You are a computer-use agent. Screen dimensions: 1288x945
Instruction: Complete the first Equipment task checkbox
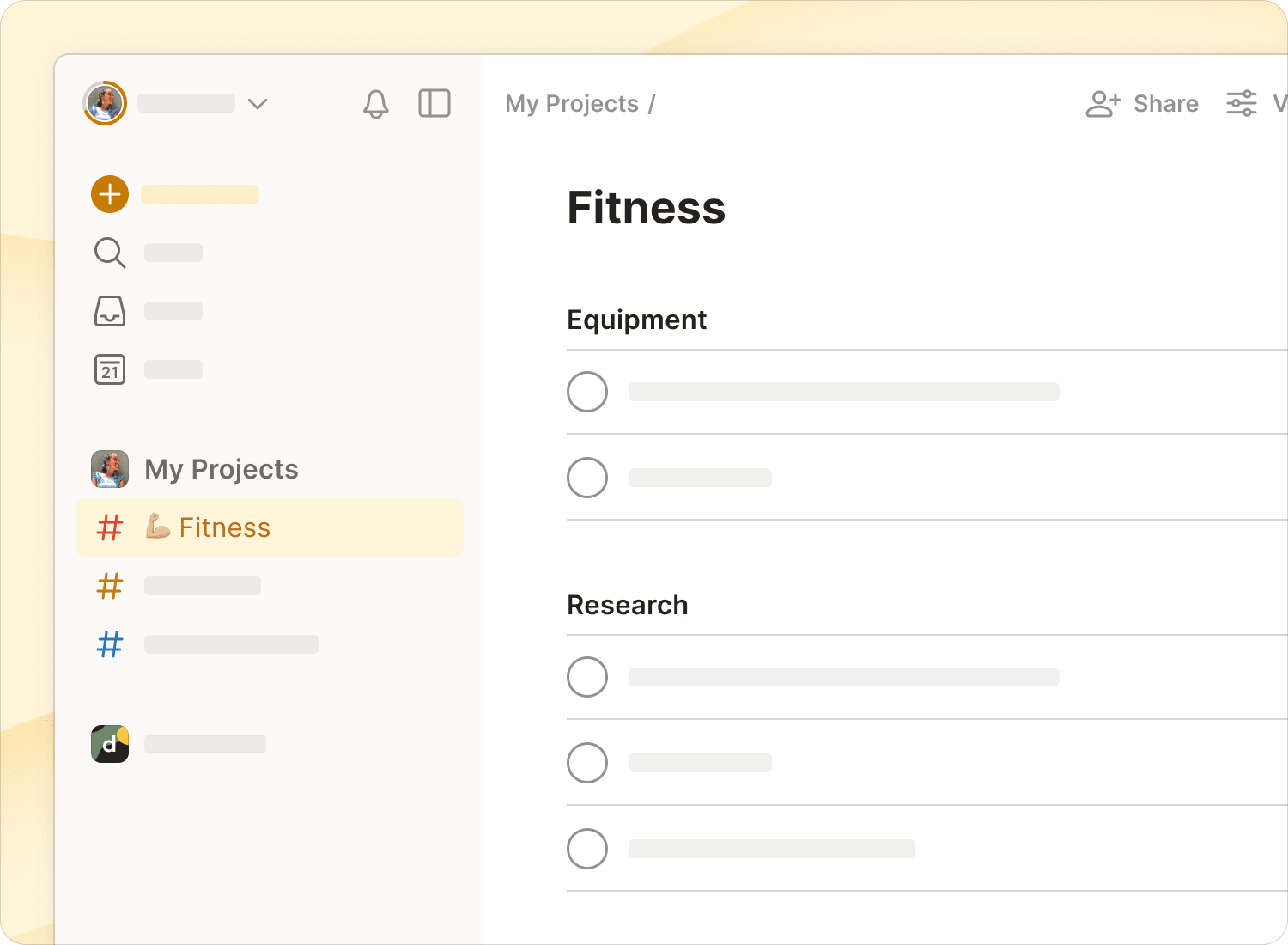[x=587, y=392]
